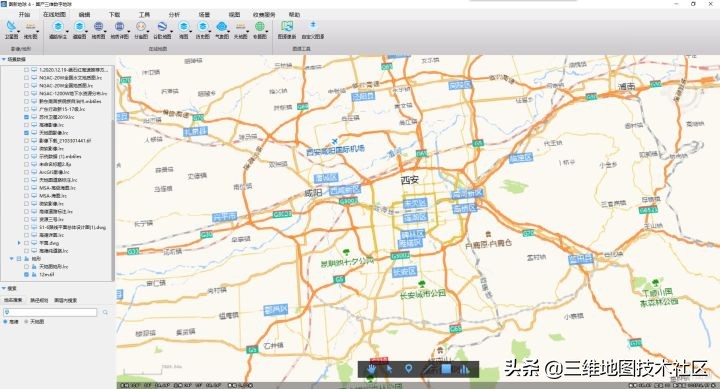Click the search magnifier icon beside search box

click(106, 312)
